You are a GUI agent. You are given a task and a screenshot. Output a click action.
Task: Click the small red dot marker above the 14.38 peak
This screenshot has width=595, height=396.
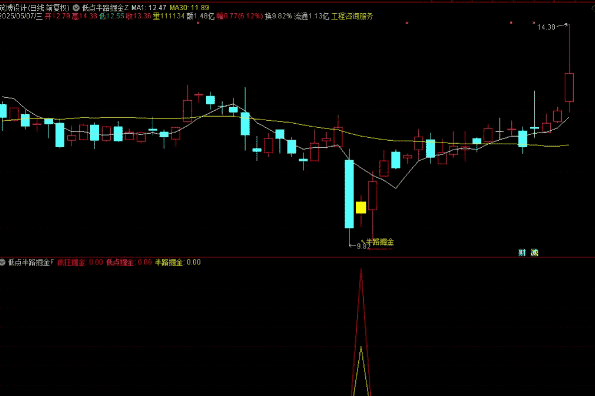534,23
